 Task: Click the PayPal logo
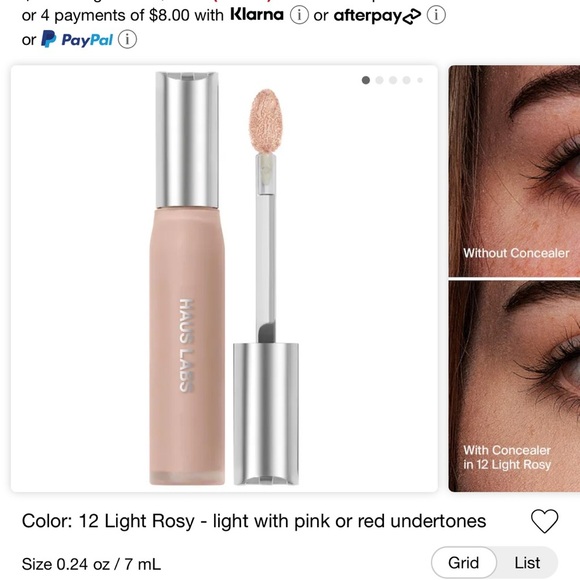click(77, 40)
